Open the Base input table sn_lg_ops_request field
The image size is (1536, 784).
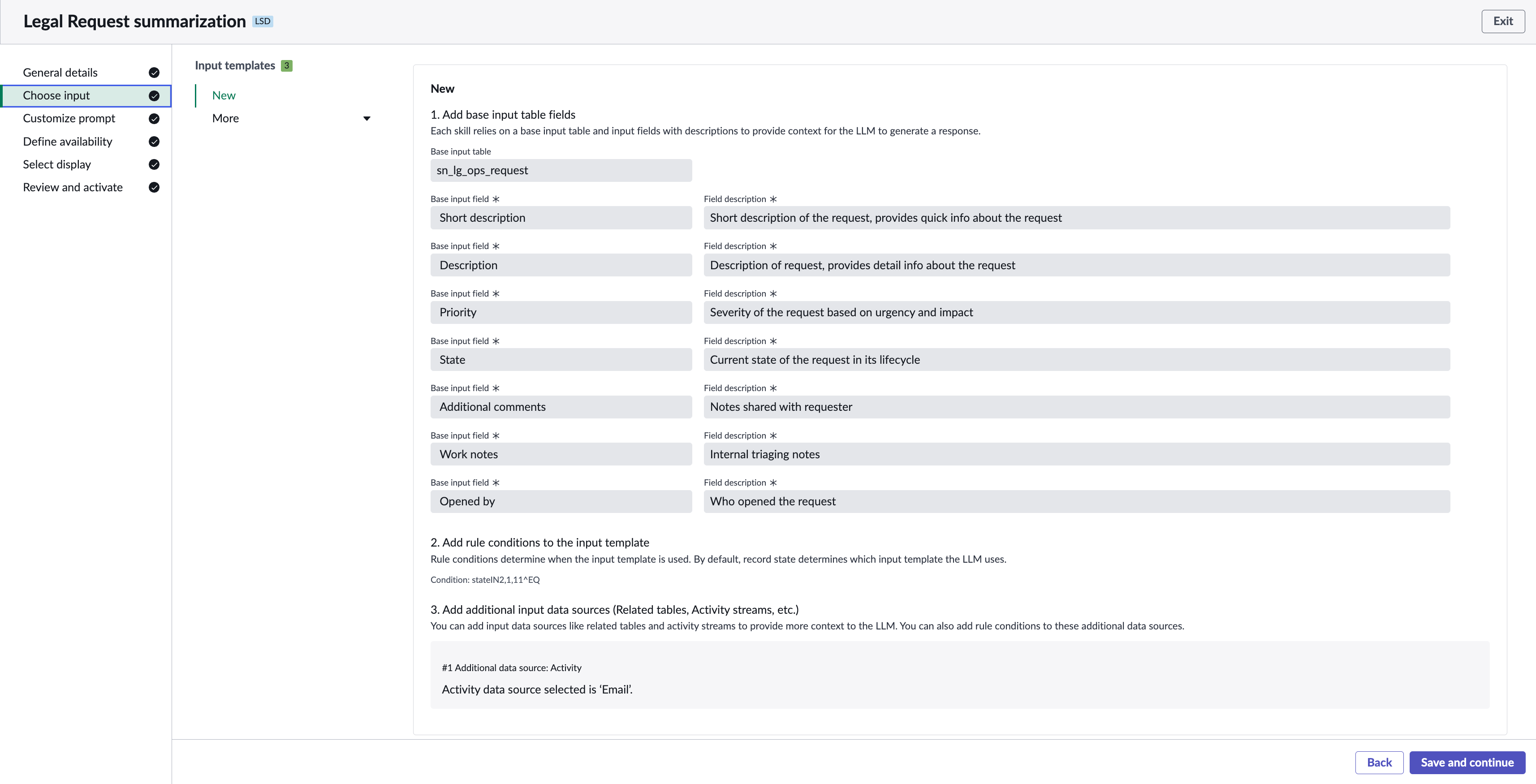[x=561, y=171]
